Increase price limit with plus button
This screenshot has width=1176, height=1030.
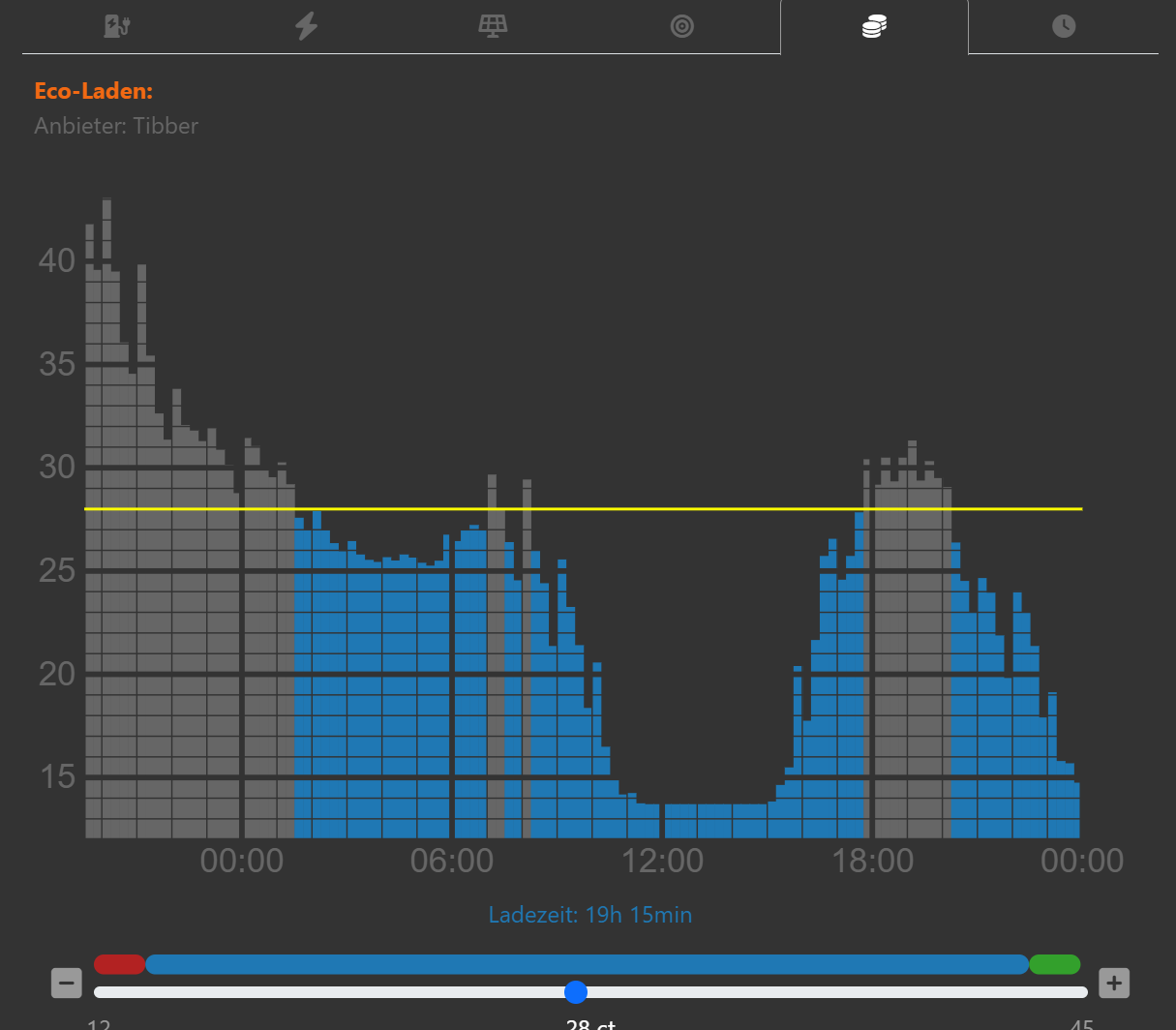tap(1114, 984)
